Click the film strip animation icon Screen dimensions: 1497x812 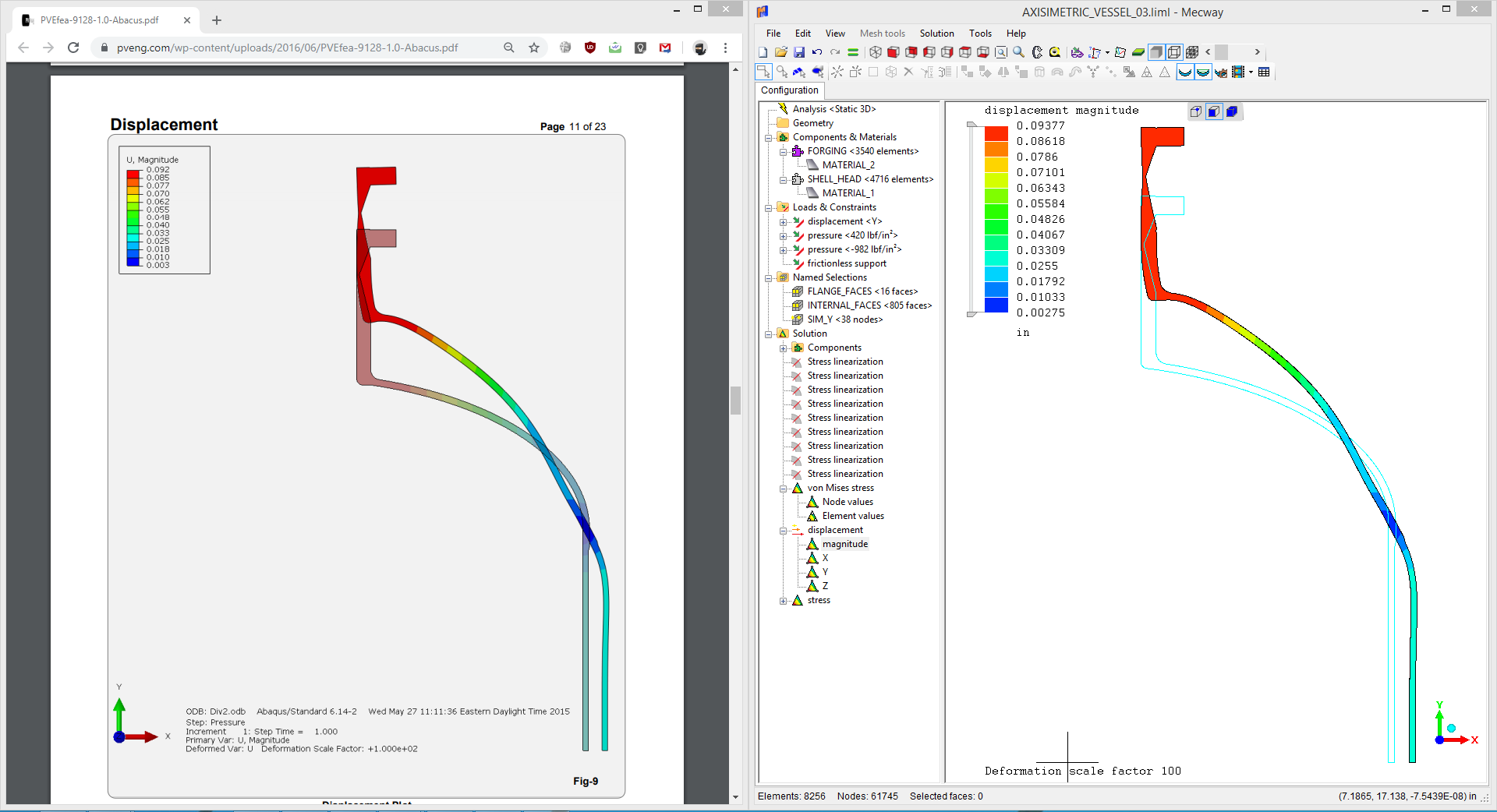(1238, 72)
